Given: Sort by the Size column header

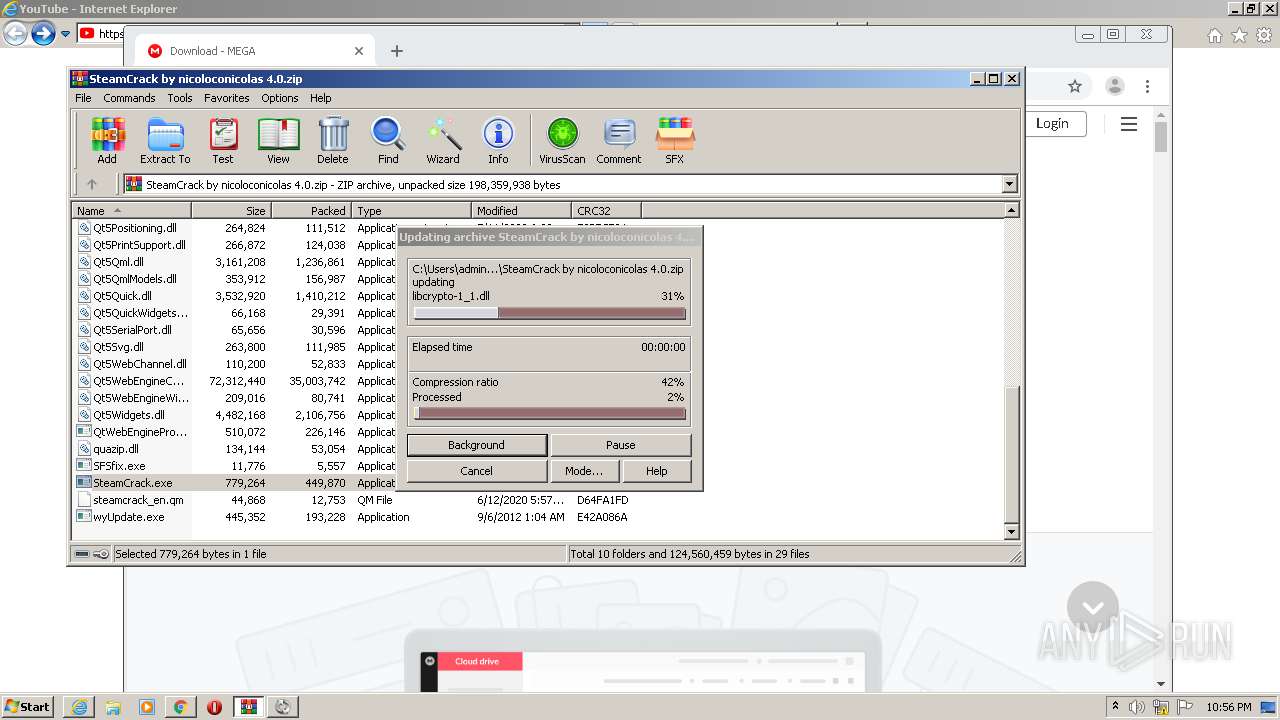Looking at the screenshot, I should coord(231,210).
